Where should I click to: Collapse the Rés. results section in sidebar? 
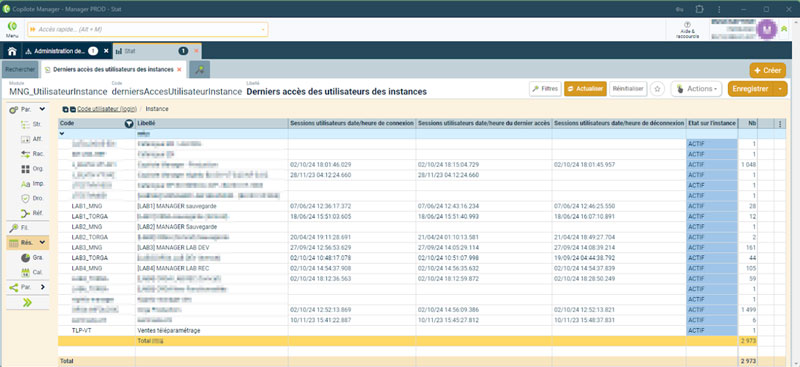(42, 242)
